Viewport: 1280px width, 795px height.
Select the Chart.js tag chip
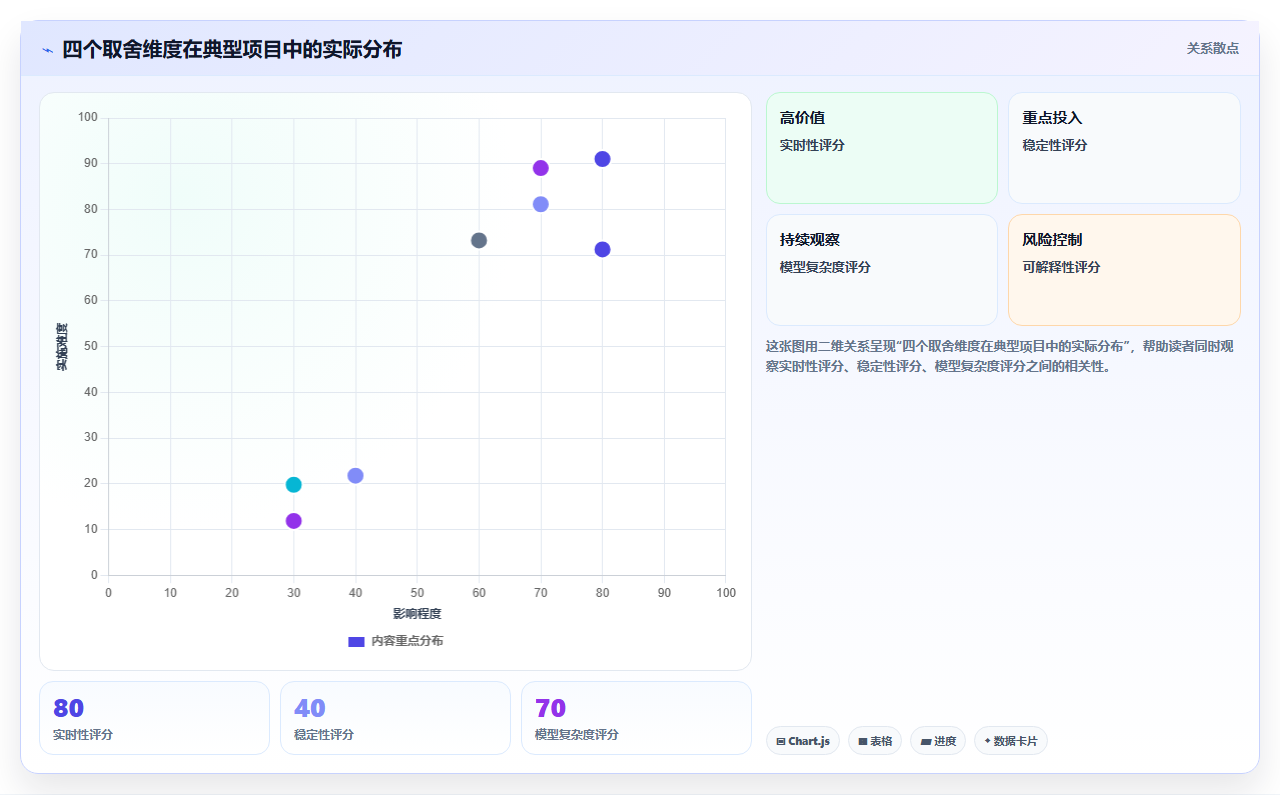coord(803,741)
